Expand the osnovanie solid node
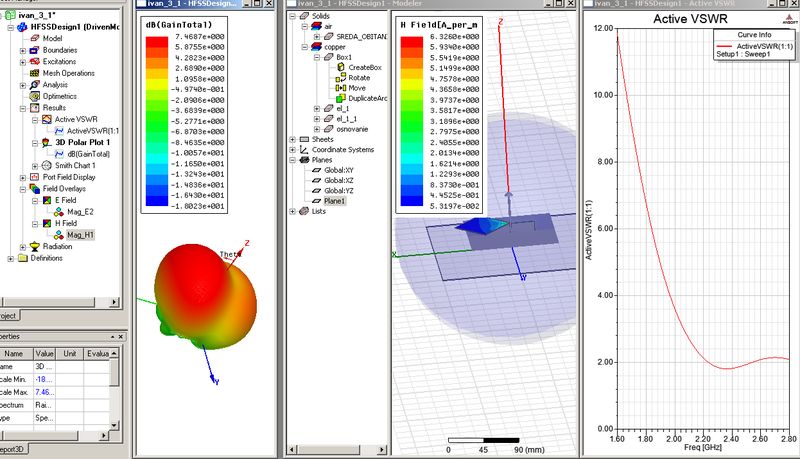This screenshot has width=800, height=459. coord(315,129)
